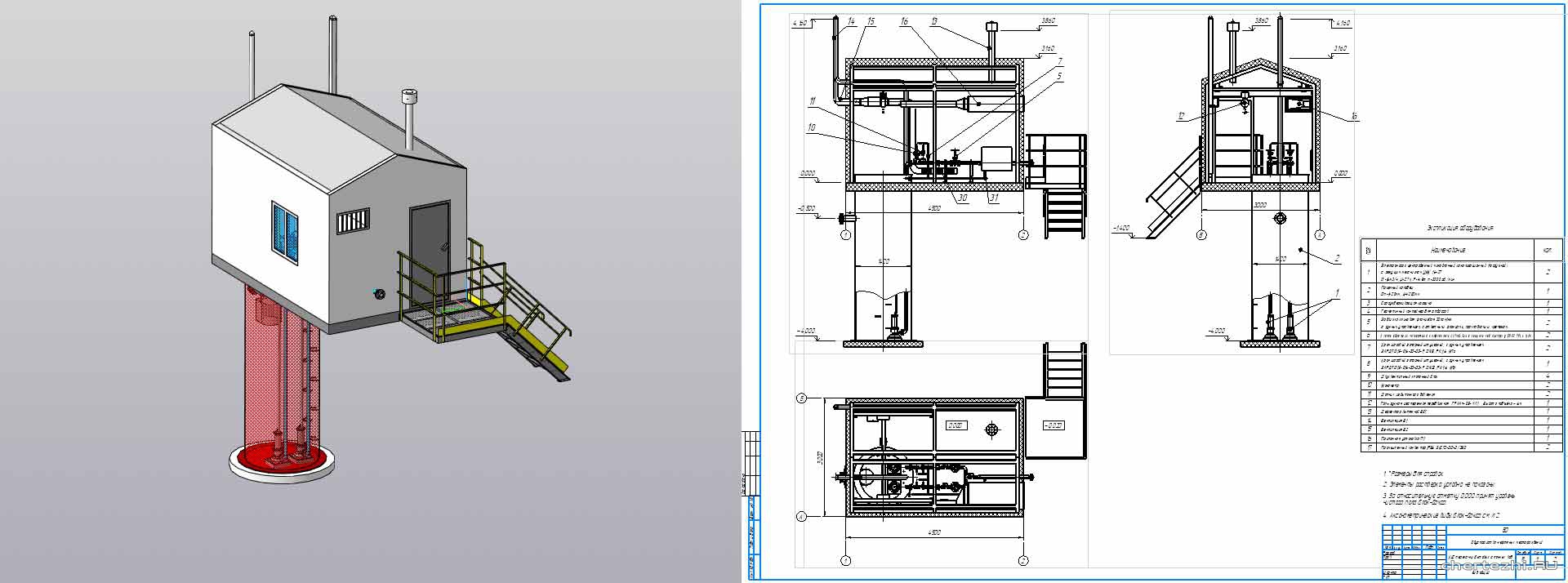
Task: Click callout number 14 at the section top
Action: coord(851,20)
